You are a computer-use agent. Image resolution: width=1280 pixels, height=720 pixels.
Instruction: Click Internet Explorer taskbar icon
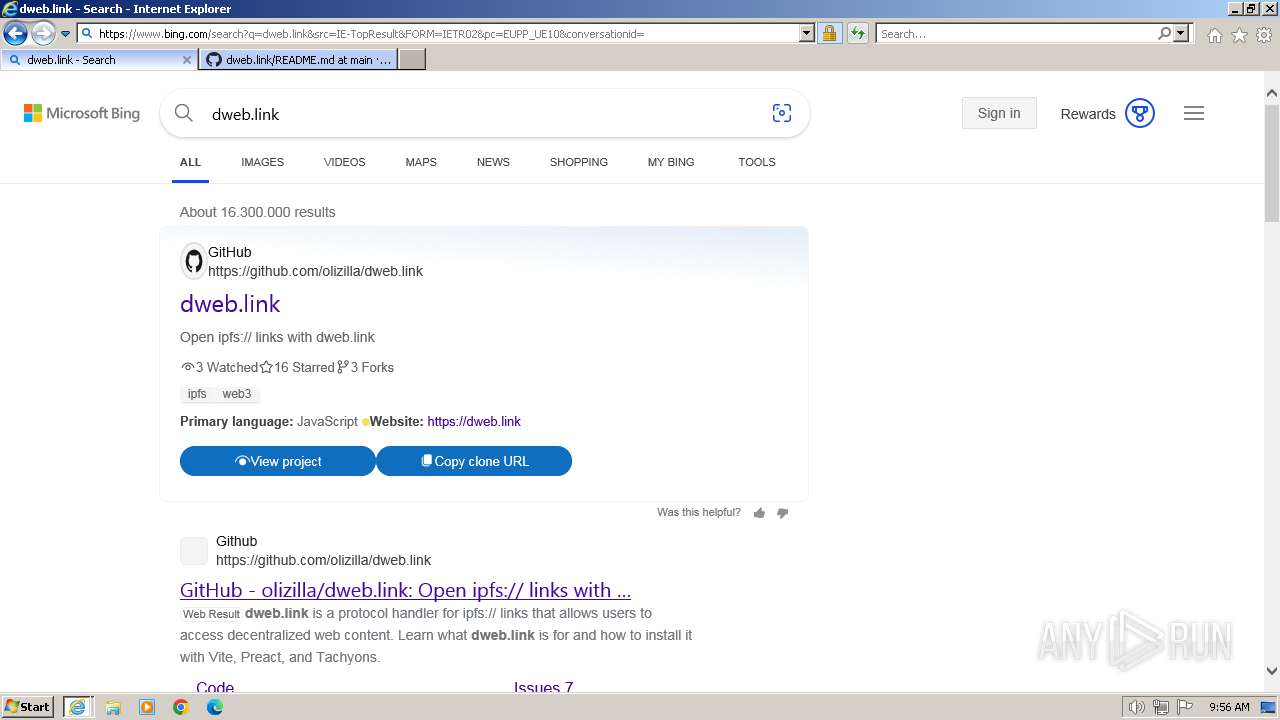coord(77,707)
